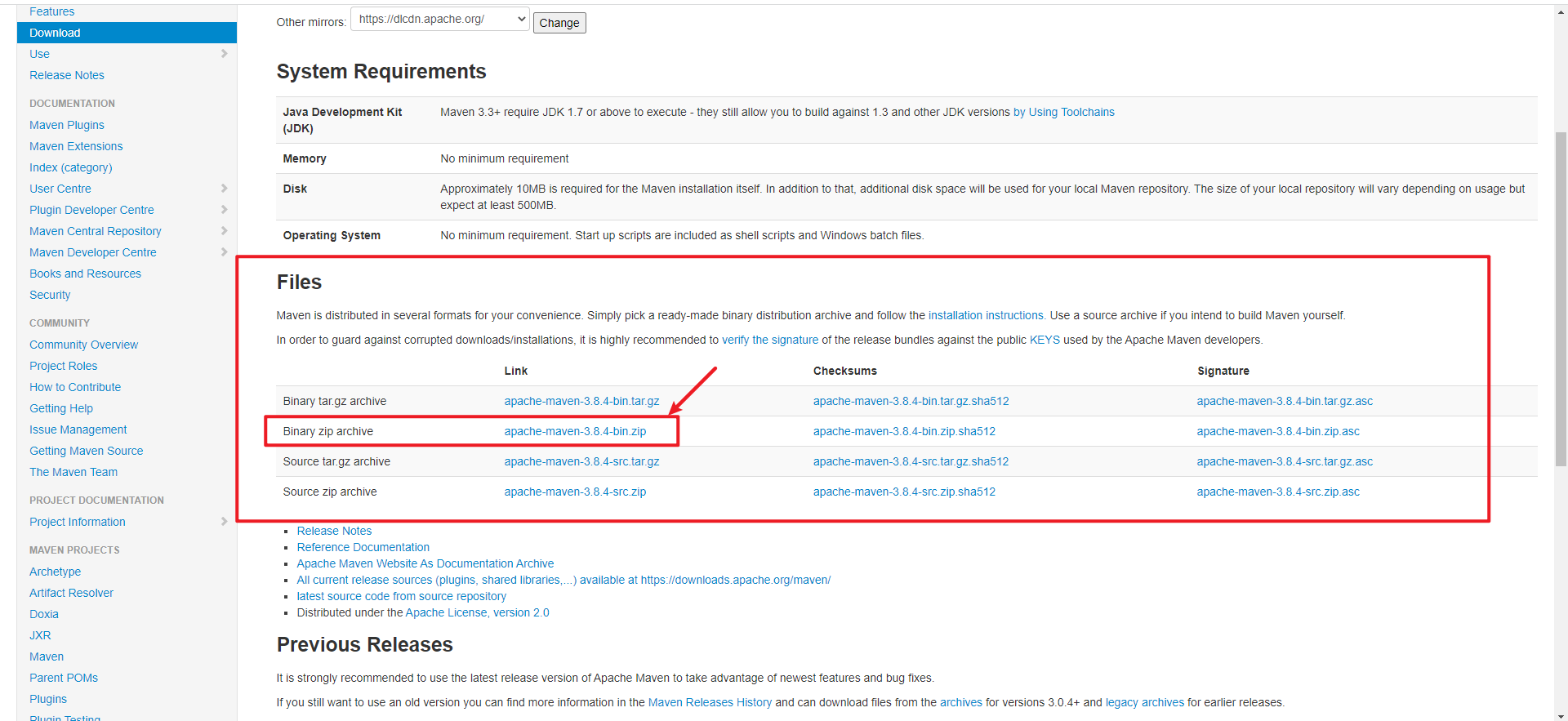This screenshot has width=1568, height=721.
Task: Open Parent POMs project link
Action: click(x=64, y=678)
